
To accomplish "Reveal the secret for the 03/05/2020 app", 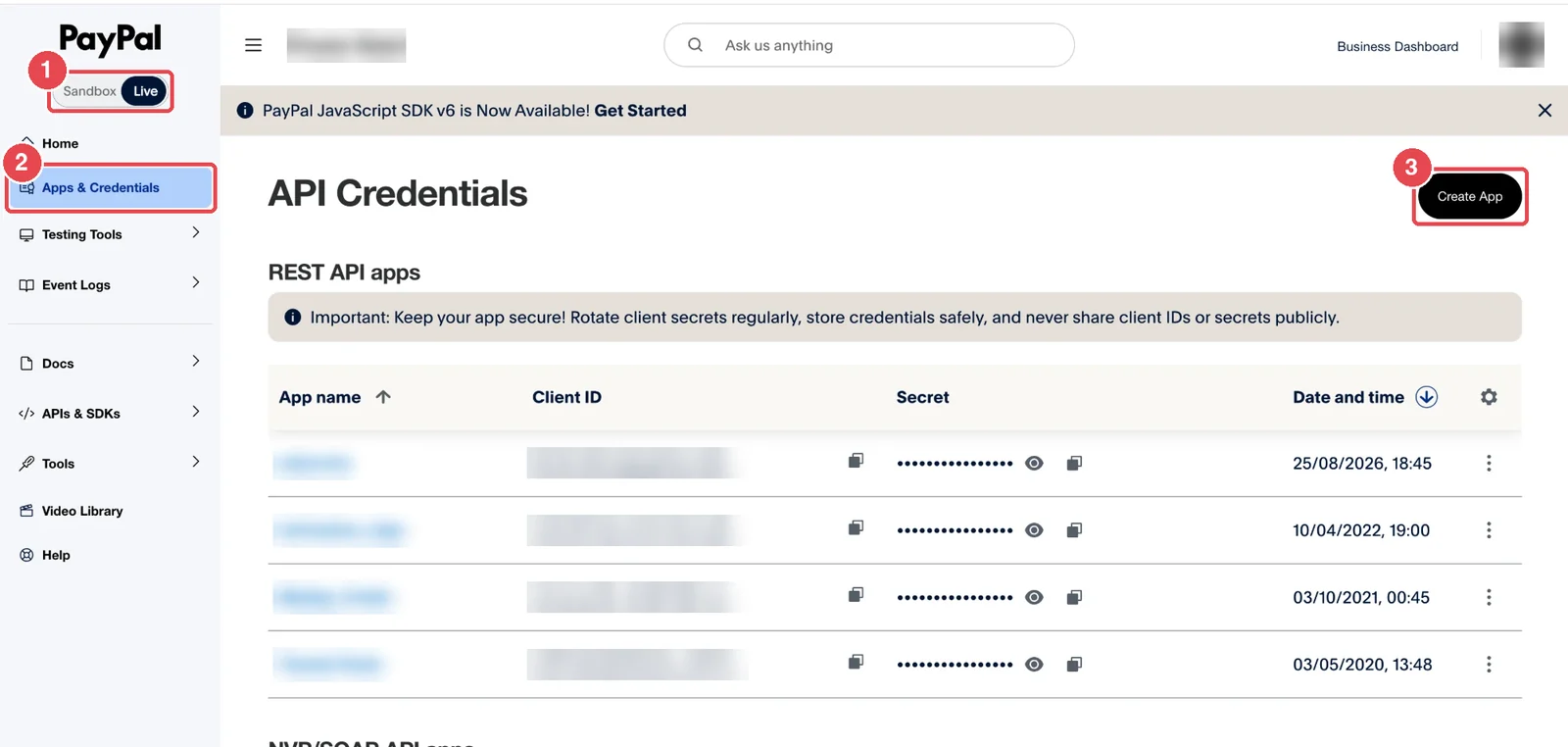I will (1034, 665).
